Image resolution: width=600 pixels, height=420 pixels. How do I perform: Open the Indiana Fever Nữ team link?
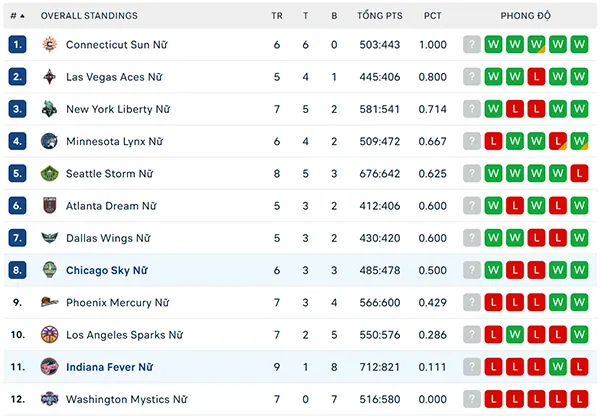109,367
